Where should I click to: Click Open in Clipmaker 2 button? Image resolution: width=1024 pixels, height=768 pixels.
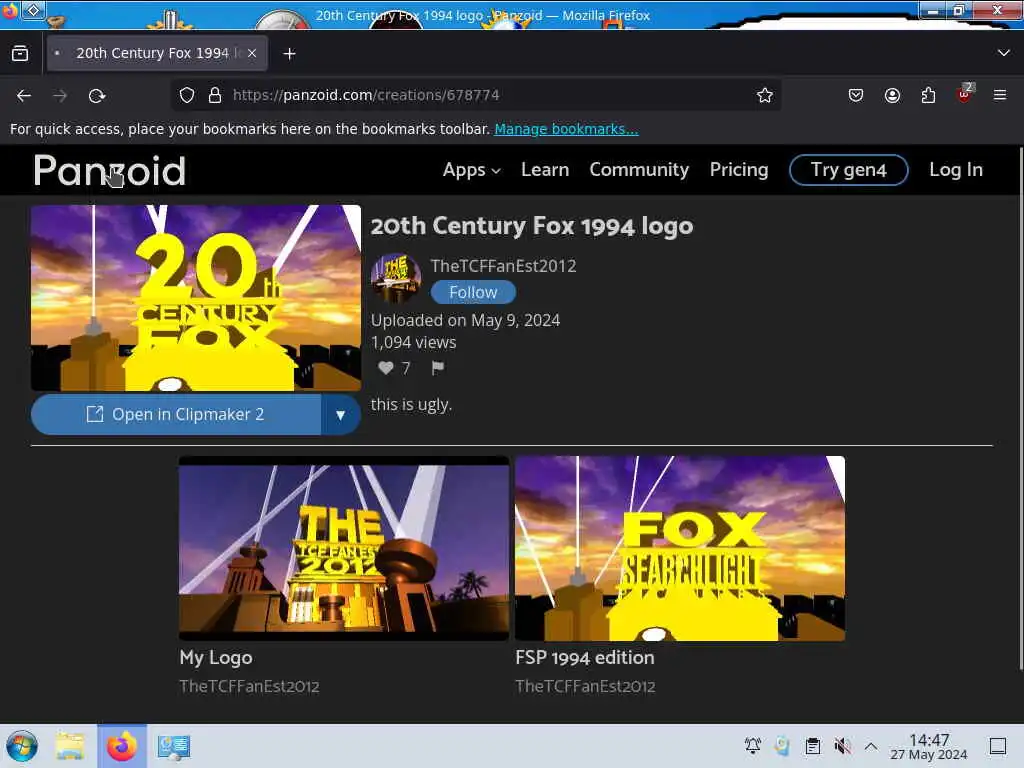176,415
